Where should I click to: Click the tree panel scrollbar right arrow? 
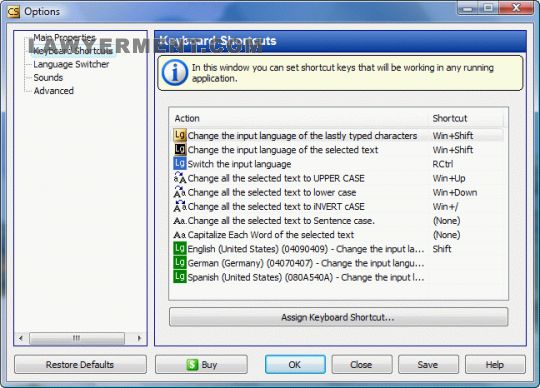point(139,338)
